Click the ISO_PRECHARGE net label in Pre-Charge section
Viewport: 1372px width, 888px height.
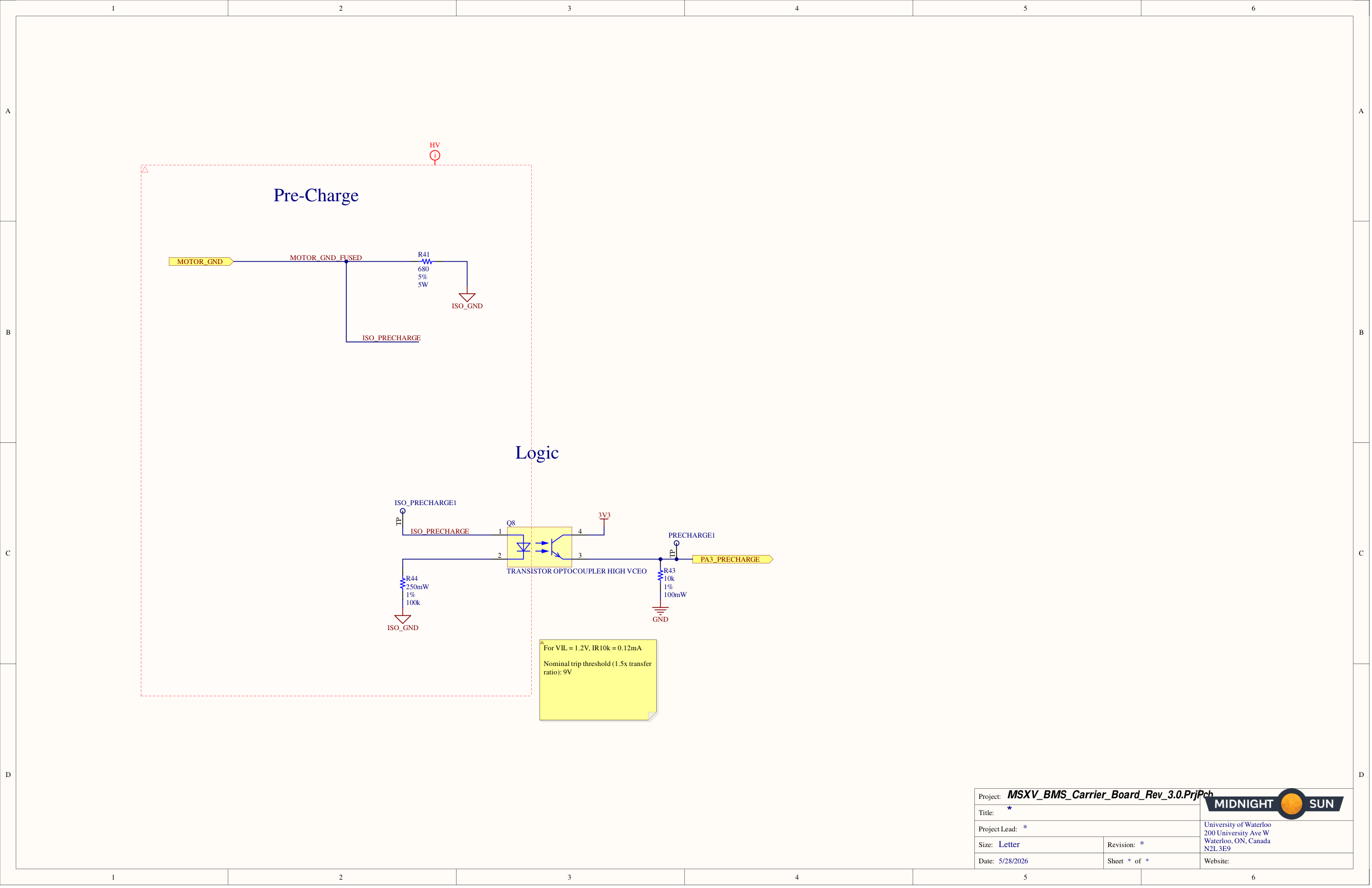(x=392, y=338)
